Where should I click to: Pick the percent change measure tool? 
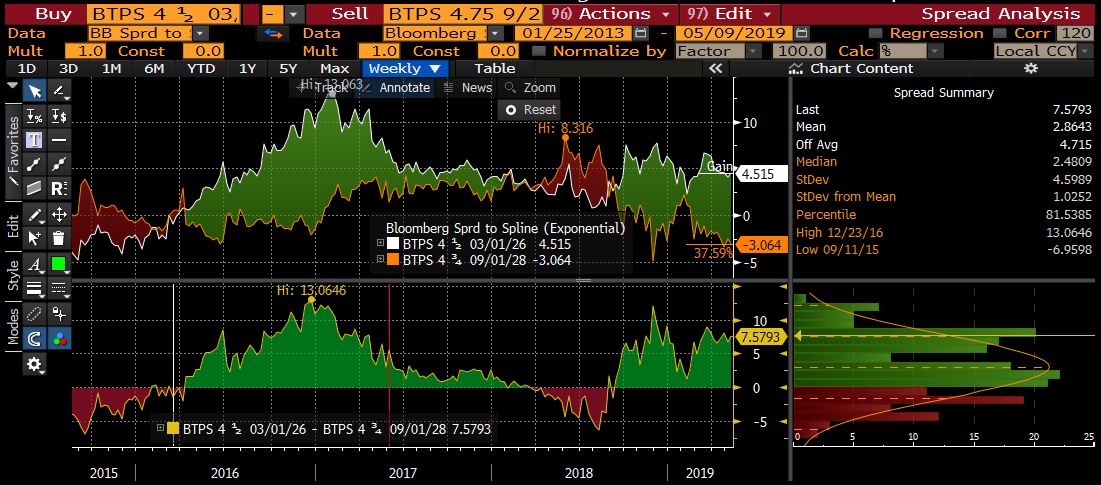pyautogui.click(x=34, y=117)
